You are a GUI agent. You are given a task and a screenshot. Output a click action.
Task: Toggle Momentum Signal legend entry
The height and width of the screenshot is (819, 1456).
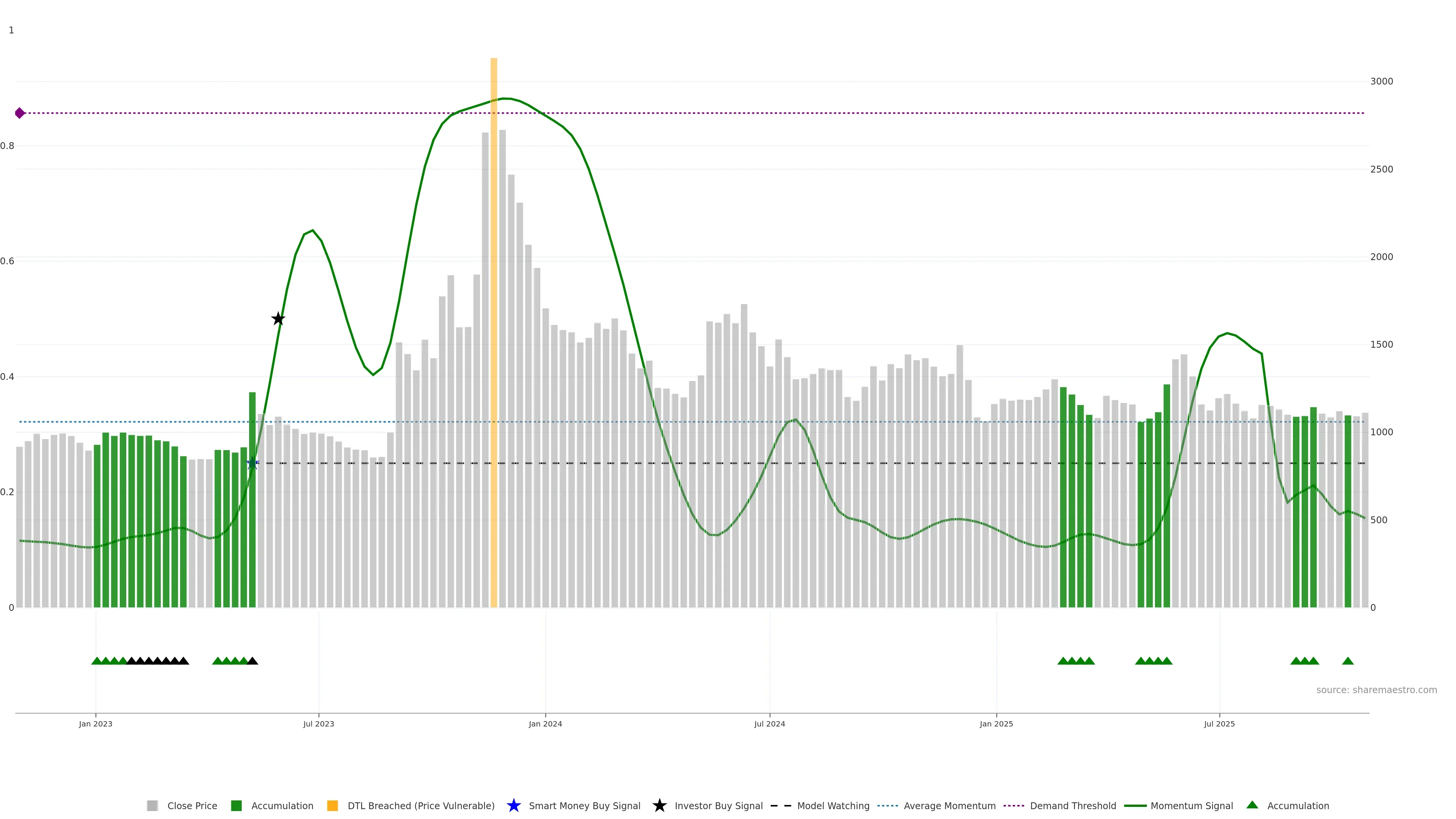click(x=1191, y=805)
